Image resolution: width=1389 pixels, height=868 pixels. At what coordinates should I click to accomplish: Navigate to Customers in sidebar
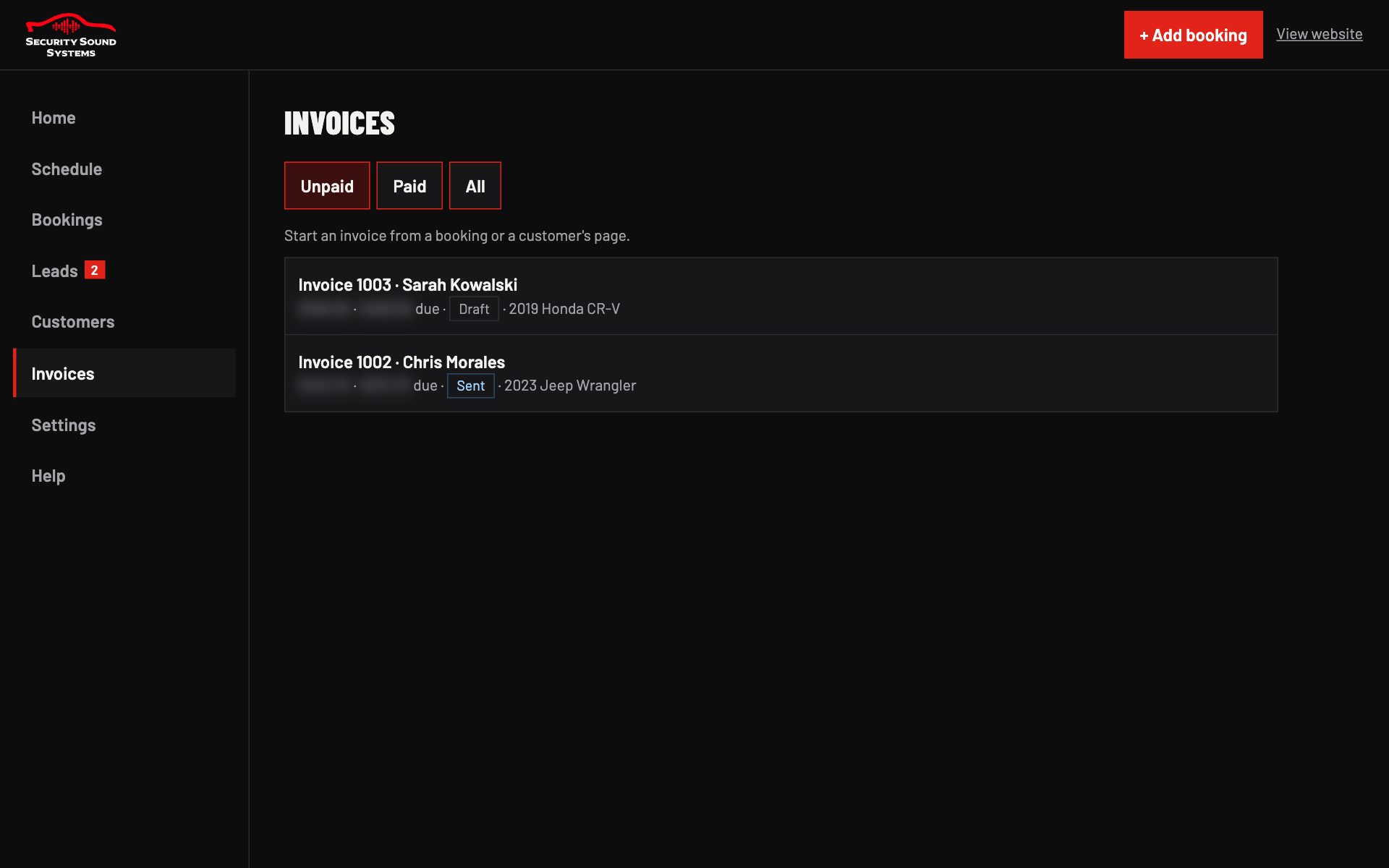click(x=72, y=322)
